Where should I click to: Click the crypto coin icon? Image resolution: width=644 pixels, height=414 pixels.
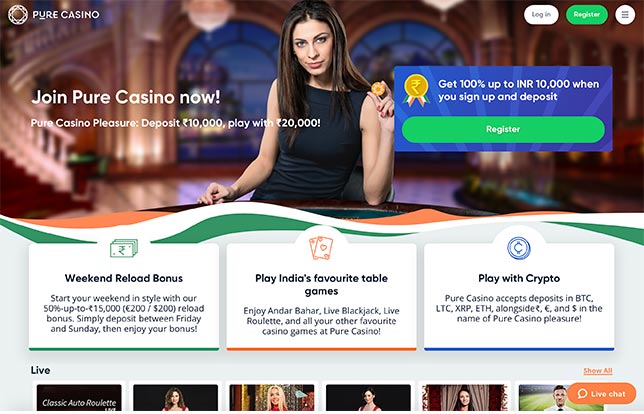point(519,248)
